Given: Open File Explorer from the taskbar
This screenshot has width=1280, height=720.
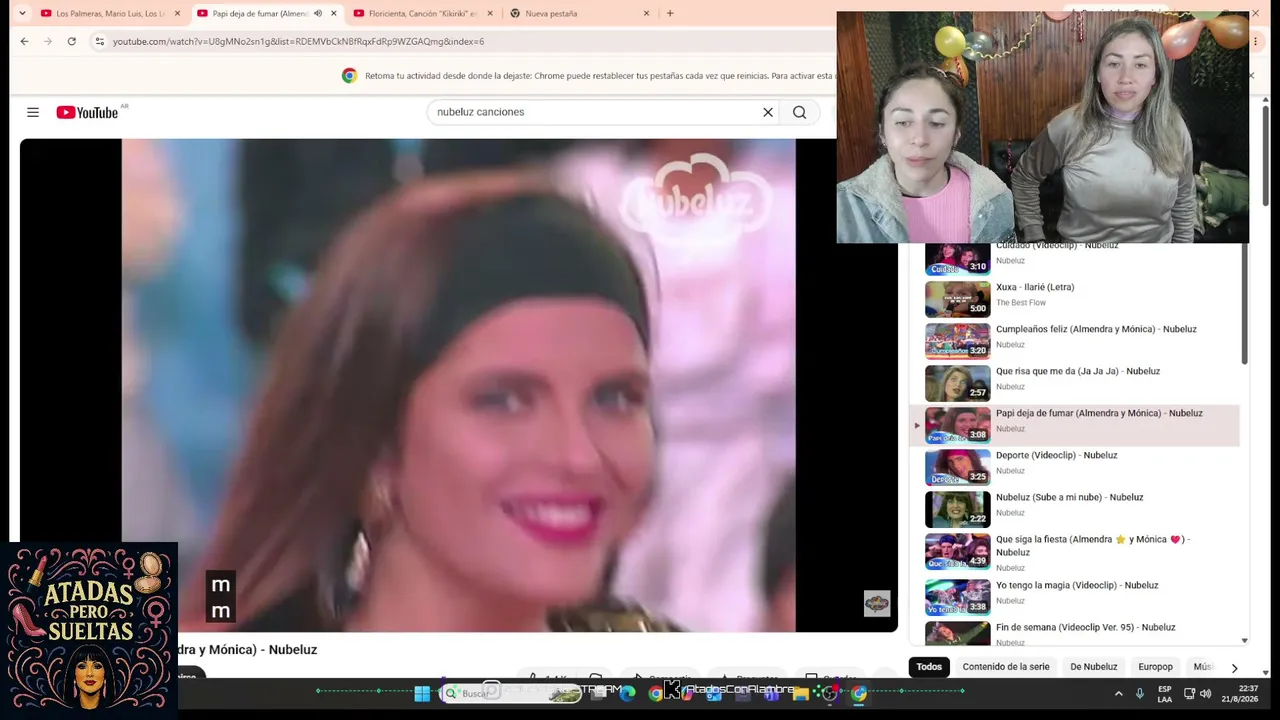Looking at the screenshot, I should (801, 693).
